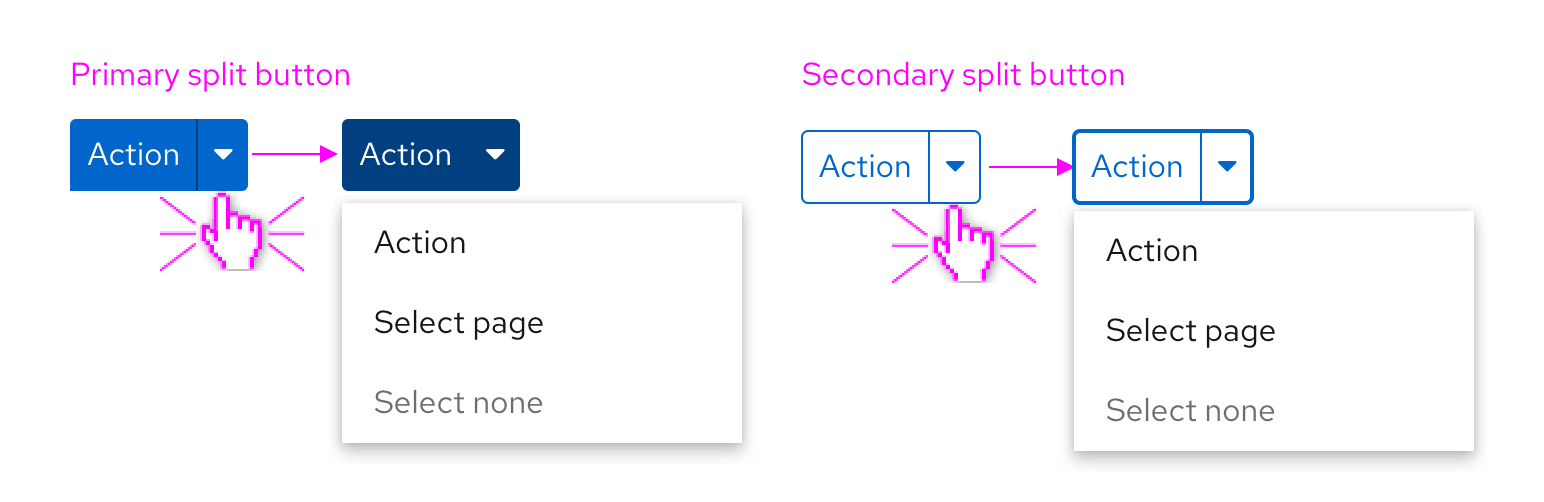
Task: Close the caret on the bold-outlined secondary button
Action: point(1227,167)
